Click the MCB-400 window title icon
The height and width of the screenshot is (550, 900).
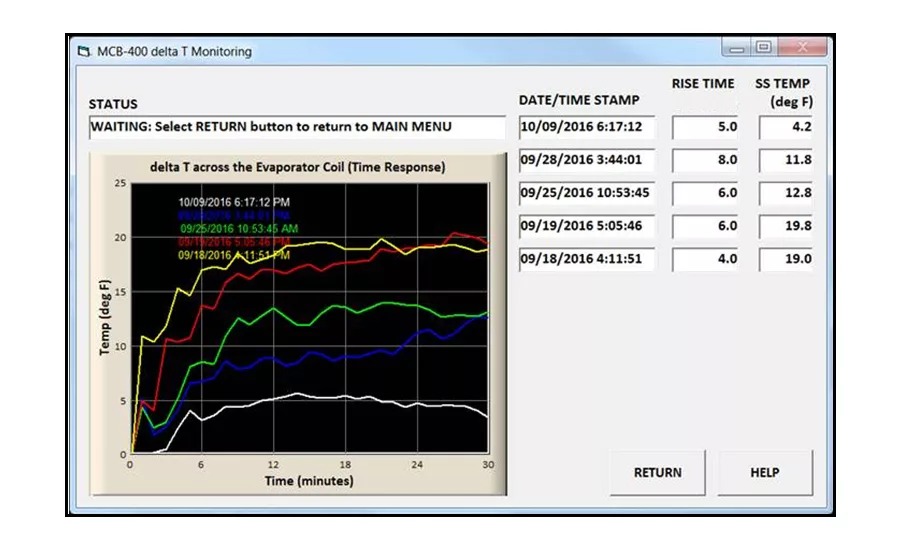(84, 52)
